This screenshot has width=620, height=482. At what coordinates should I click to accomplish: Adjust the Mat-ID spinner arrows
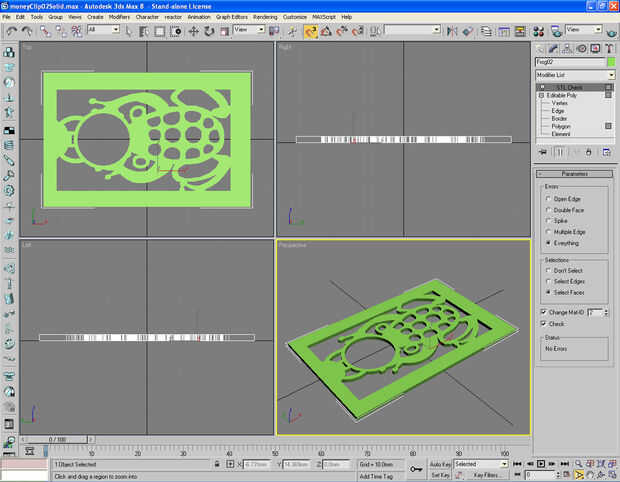(606, 312)
